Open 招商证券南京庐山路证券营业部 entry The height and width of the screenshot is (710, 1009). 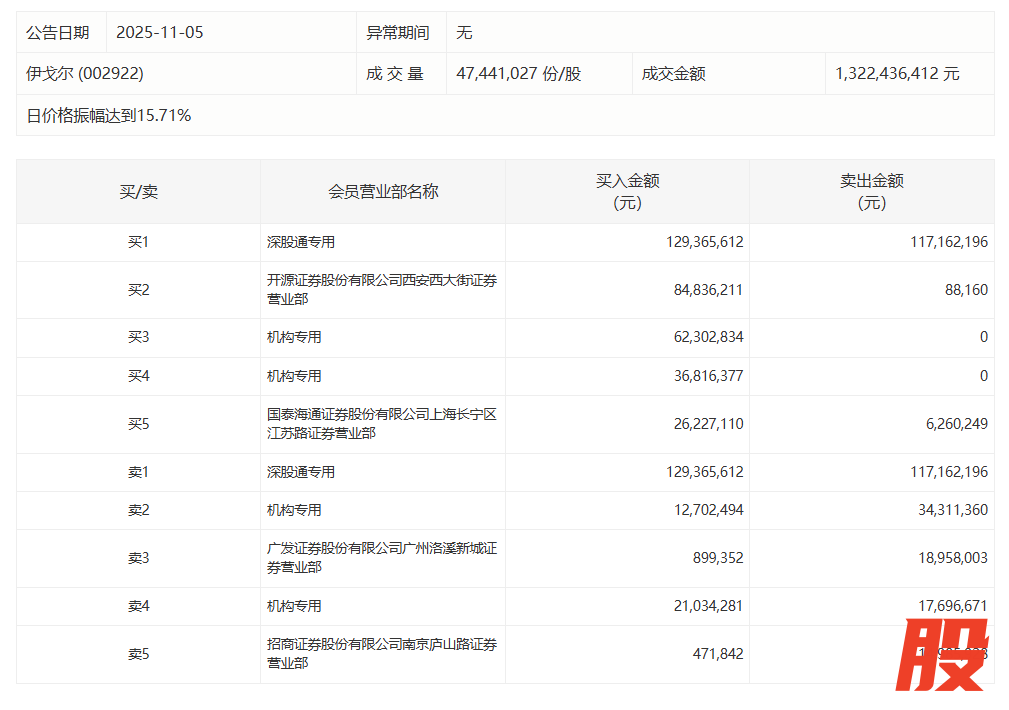tap(381, 654)
